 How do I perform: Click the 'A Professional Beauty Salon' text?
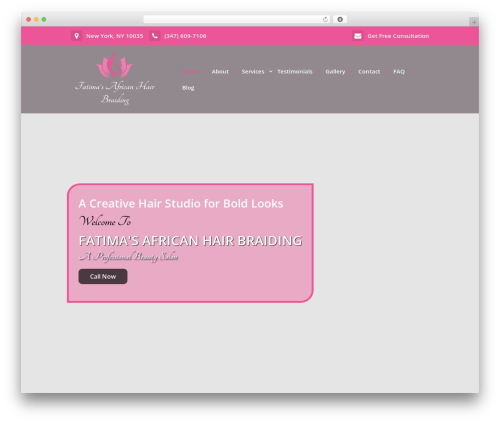[x=128, y=257]
